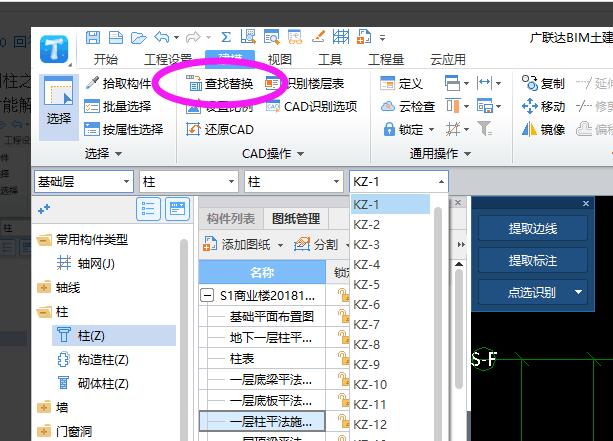This screenshot has width=613, height=441.
Task: Click 锁定 lock button
Action: click(x=404, y=129)
